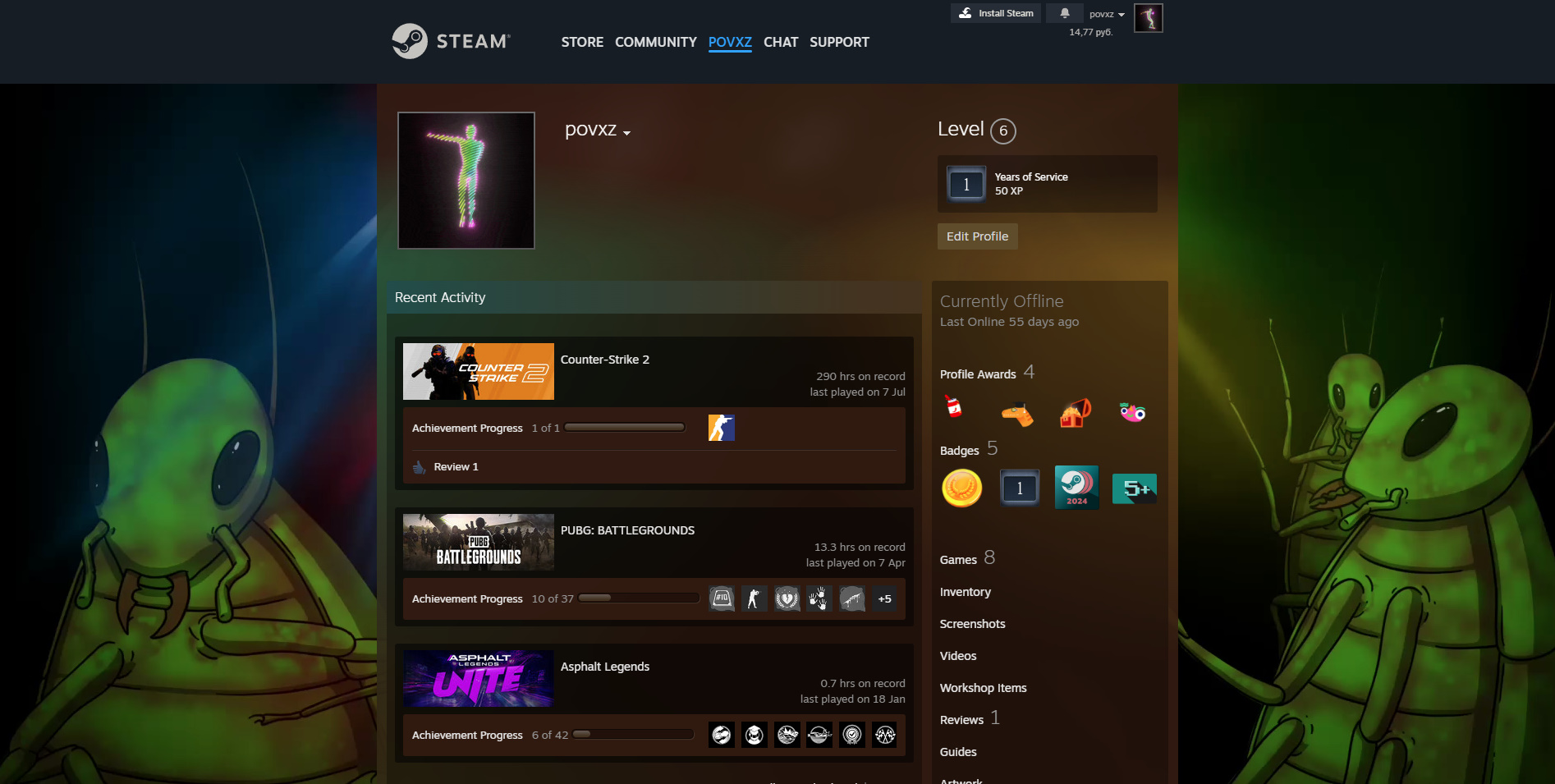Open the POVXZ profile menu
Viewport: 1555px width, 784px height.
coord(730,42)
